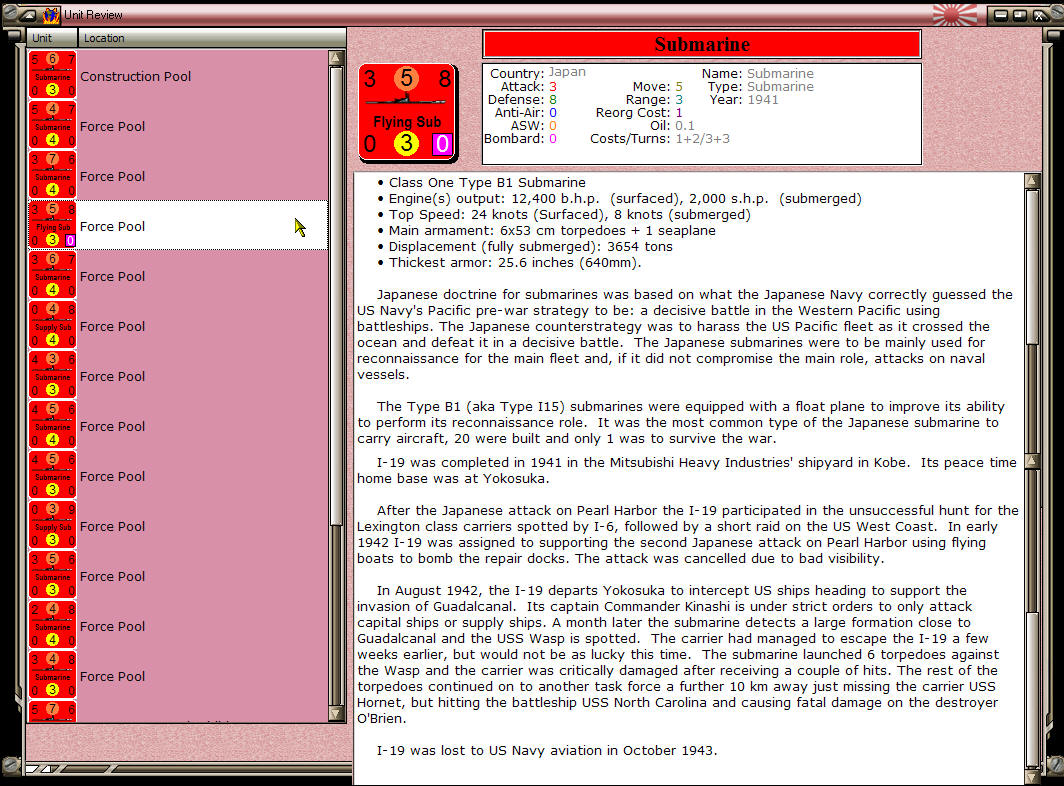Click the Range value 3
This screenshot has width=1064, height=786.
pyautogui.click(x=679, y=100)
